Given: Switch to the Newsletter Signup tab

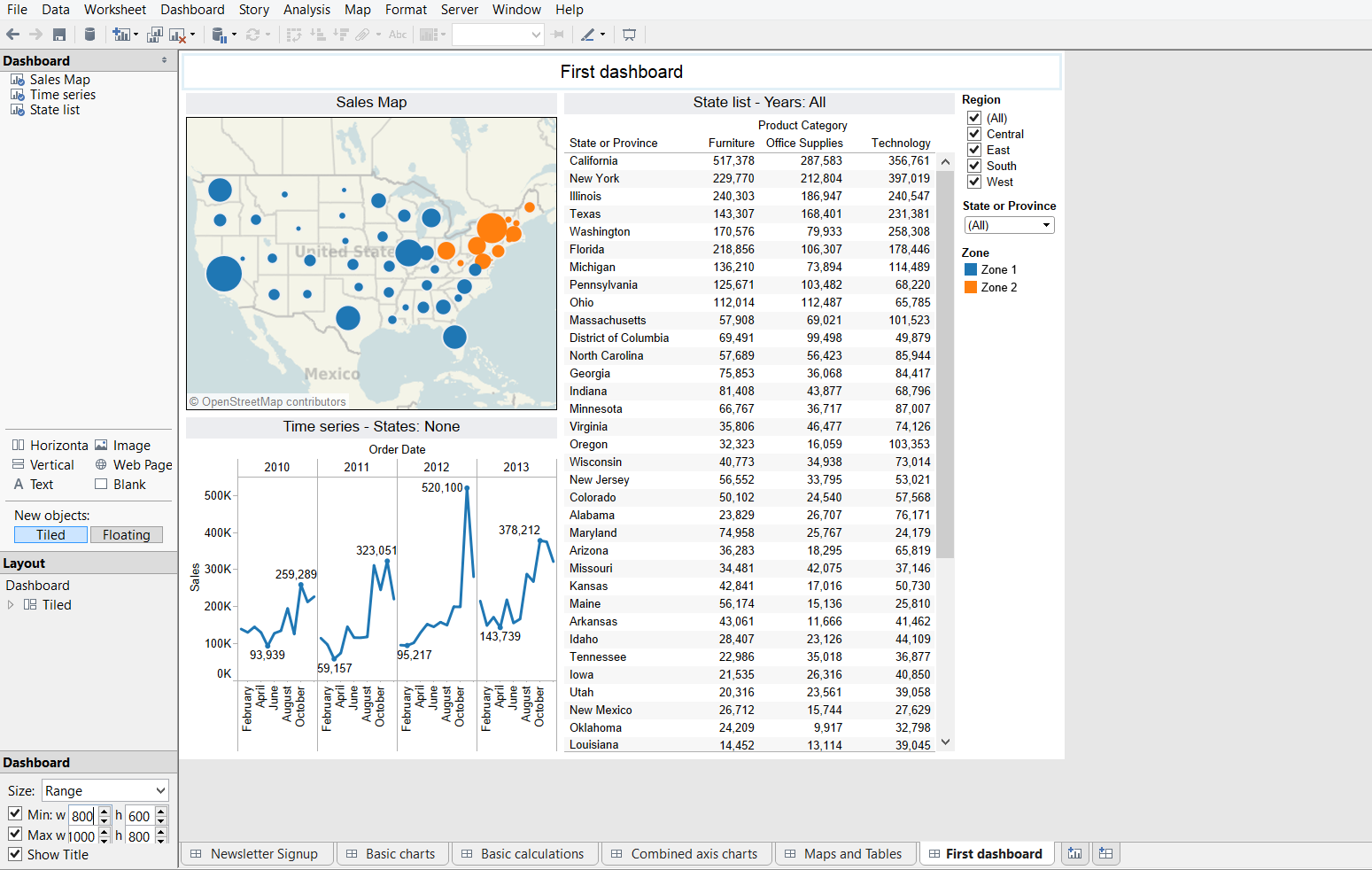Looking at the screenshot, I should (257, 854).
